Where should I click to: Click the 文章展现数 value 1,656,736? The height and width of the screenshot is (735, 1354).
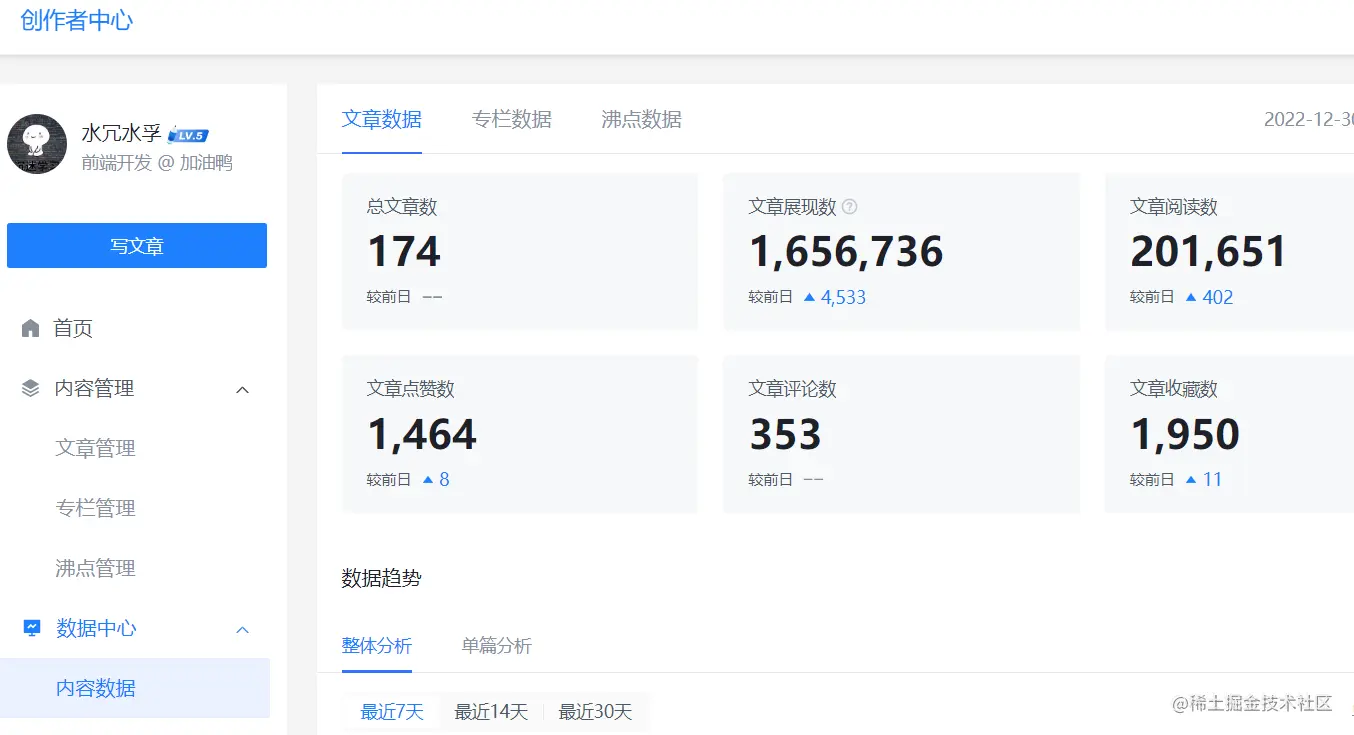pyautogui.click(x=846, y=251)
